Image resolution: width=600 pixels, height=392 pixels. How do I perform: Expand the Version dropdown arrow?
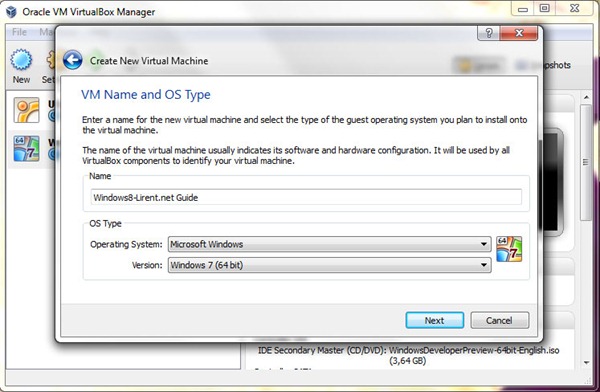484,265
